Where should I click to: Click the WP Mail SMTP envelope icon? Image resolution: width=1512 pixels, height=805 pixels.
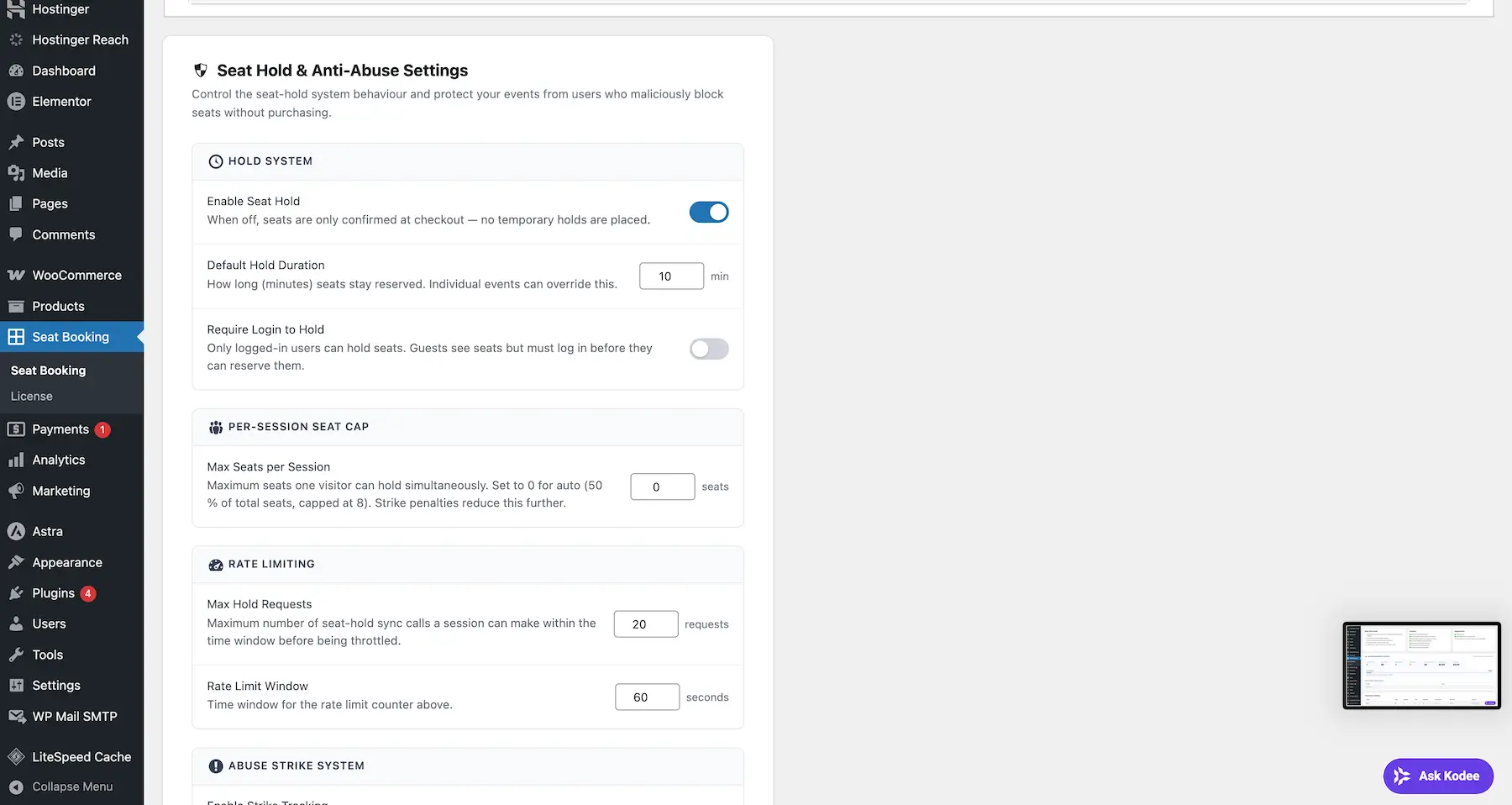(16, 717)
